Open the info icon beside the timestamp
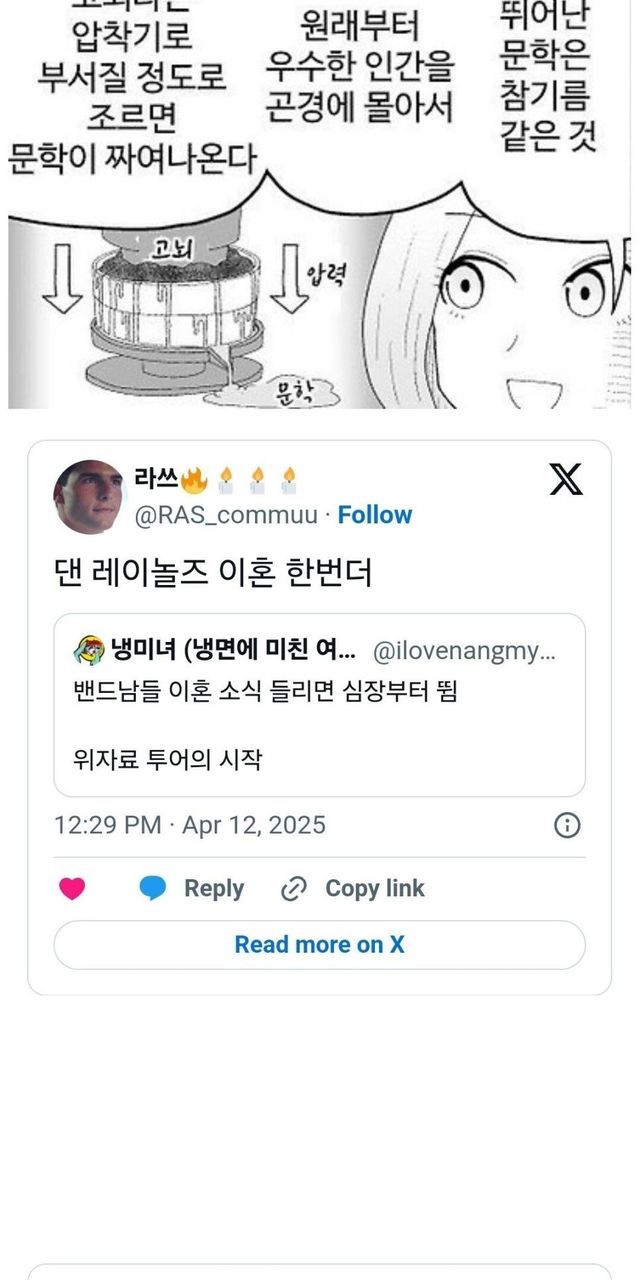 pyautogui.click(x=567, y=825)
